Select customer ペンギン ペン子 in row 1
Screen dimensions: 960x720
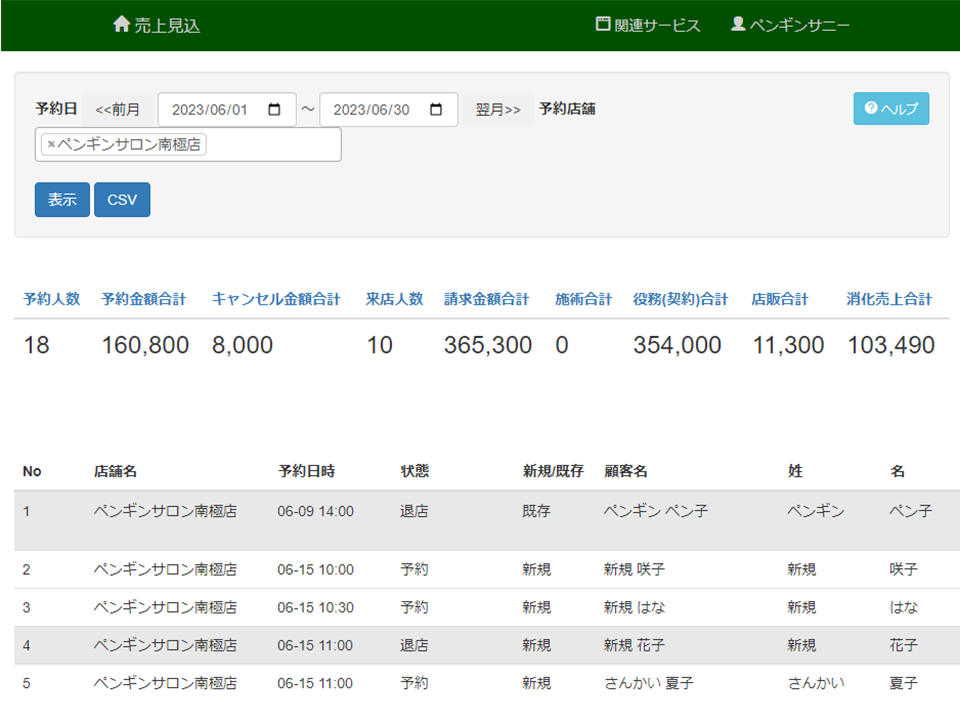pos(656,511)
